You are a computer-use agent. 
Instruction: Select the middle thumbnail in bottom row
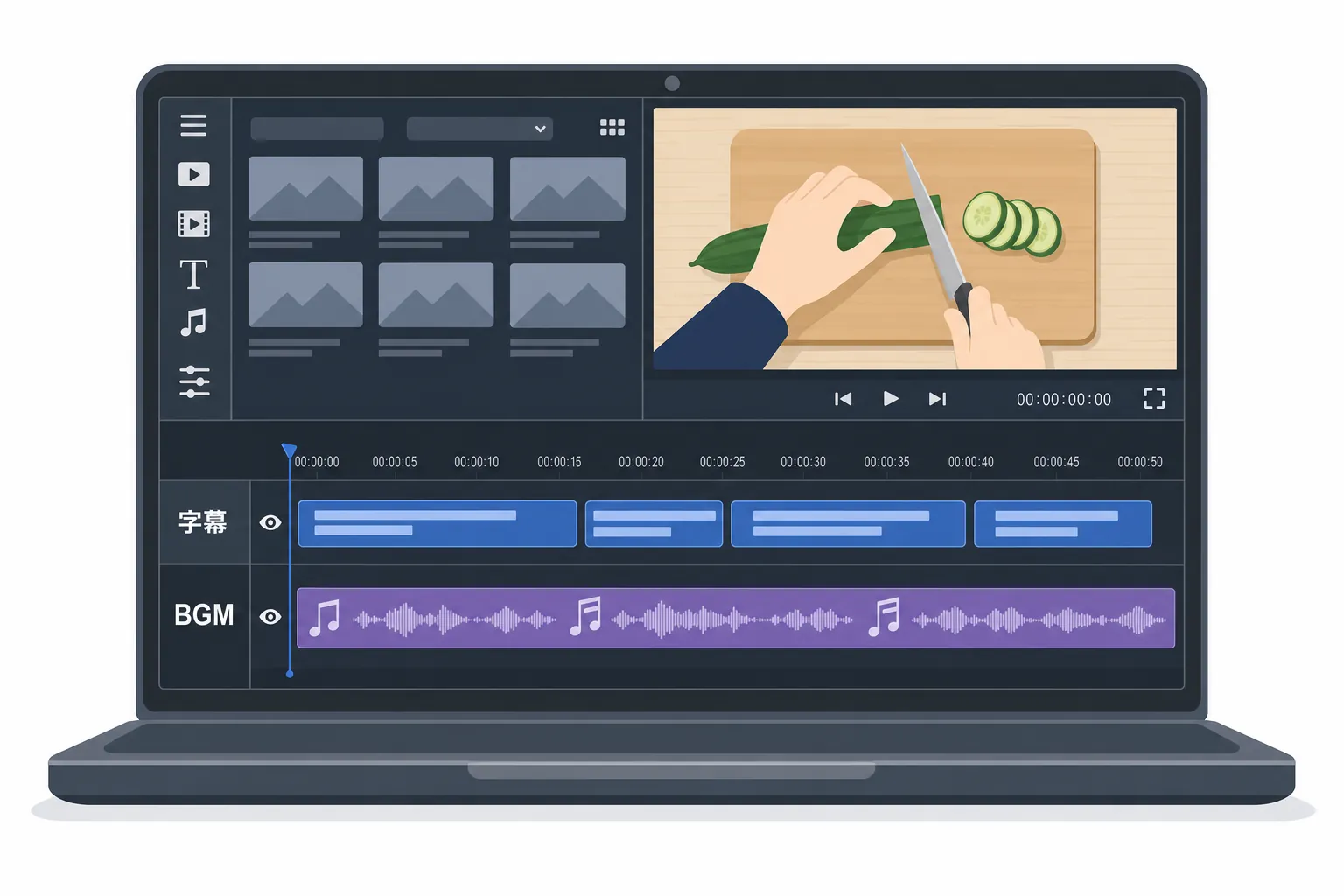[x=436, y=295]
